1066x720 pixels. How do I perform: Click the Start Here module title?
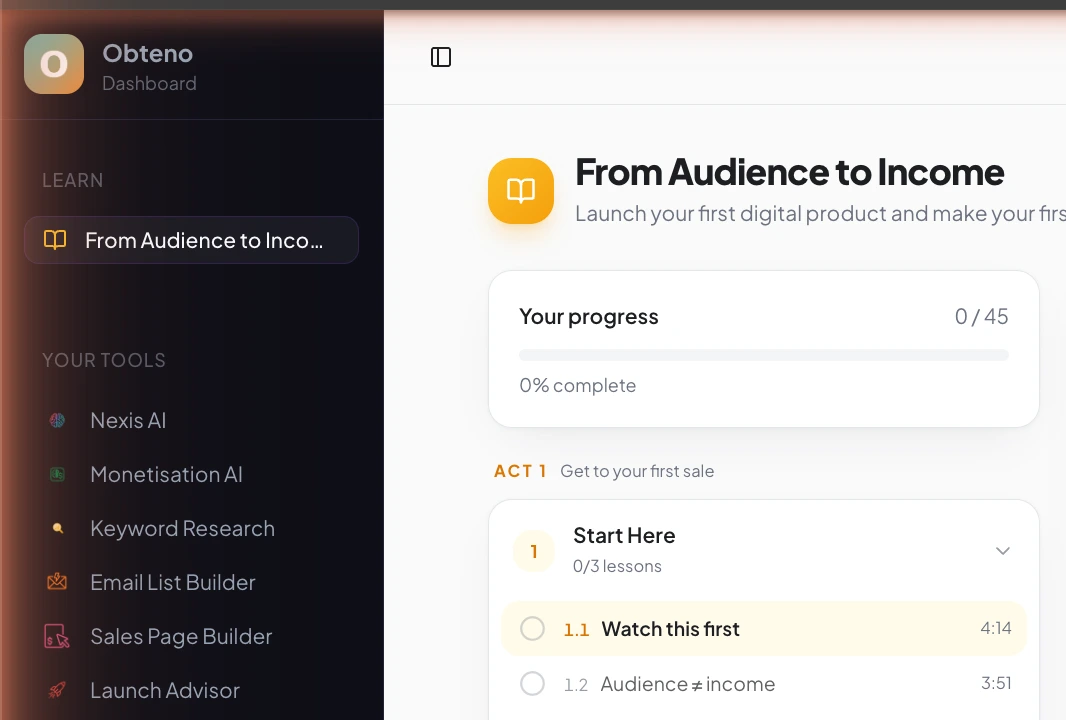click(x=624, y=536)
